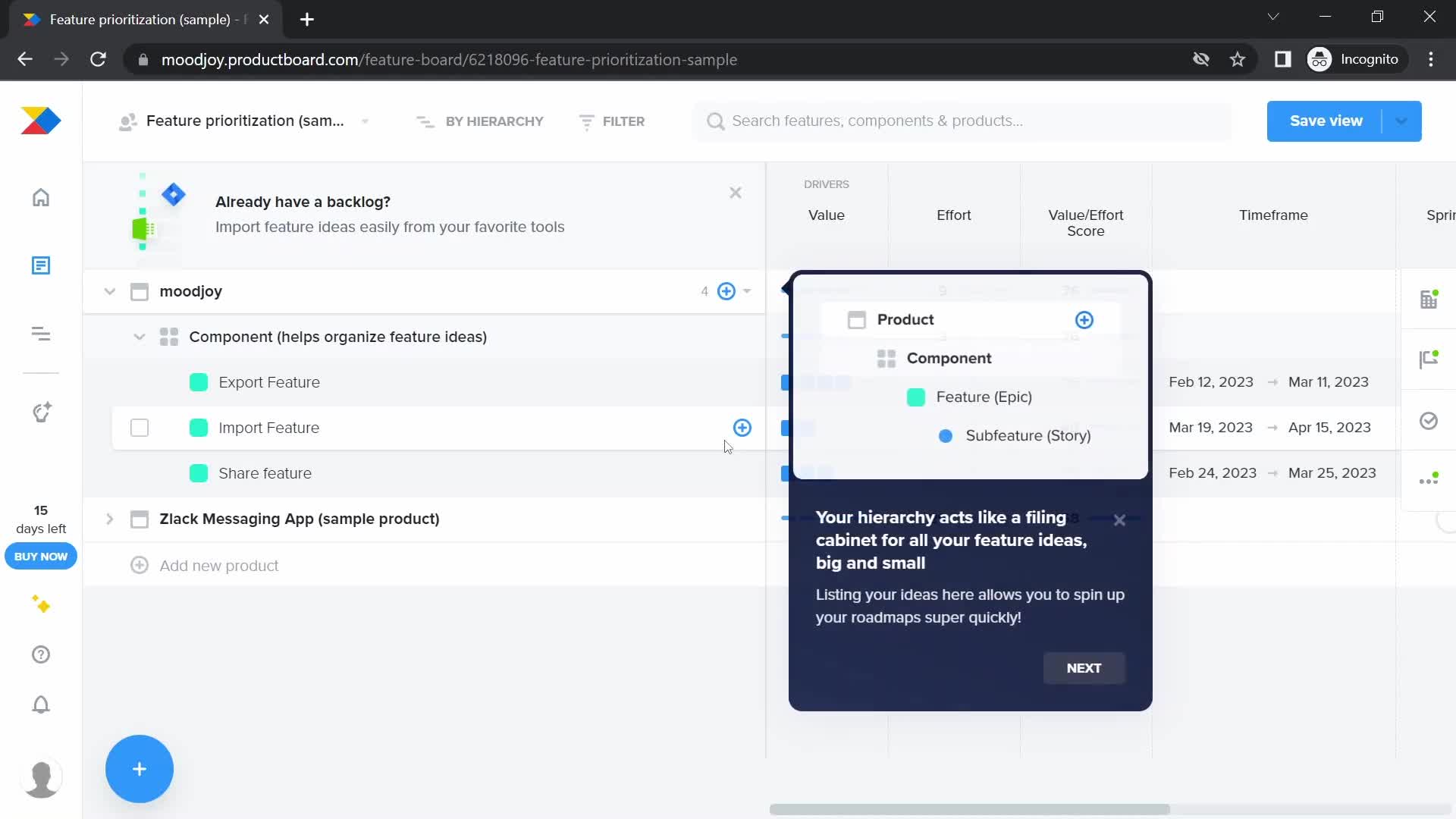Dismiss the Already have a backlog banner

point(736,193)
